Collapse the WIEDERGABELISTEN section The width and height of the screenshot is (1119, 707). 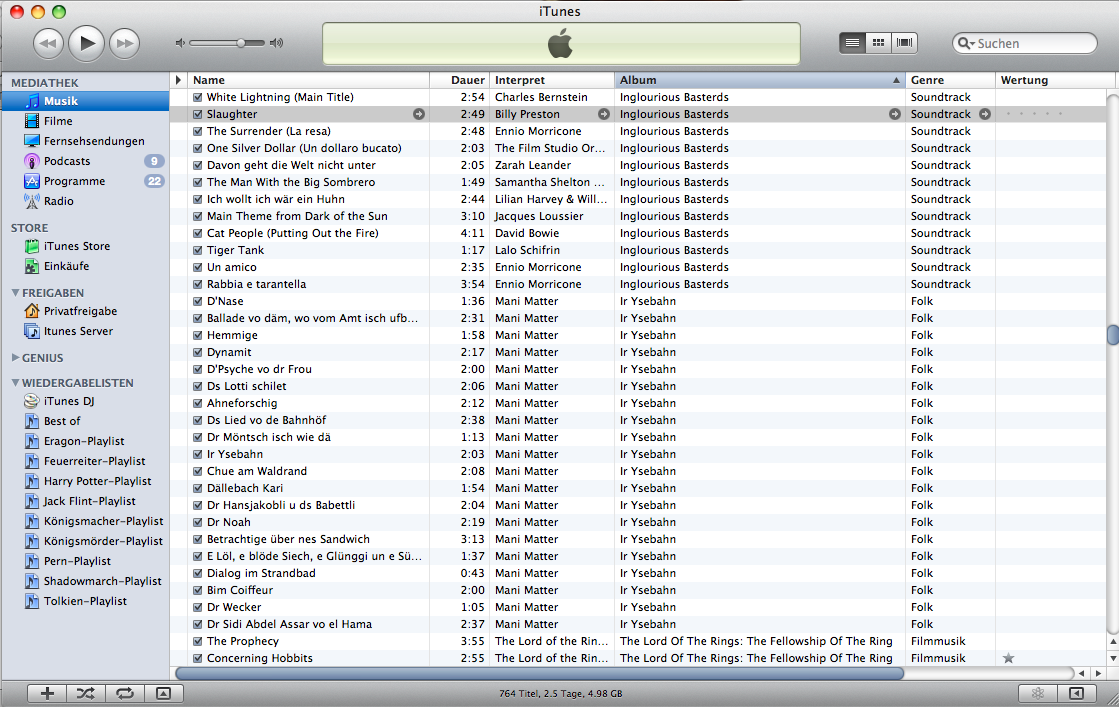16,382
